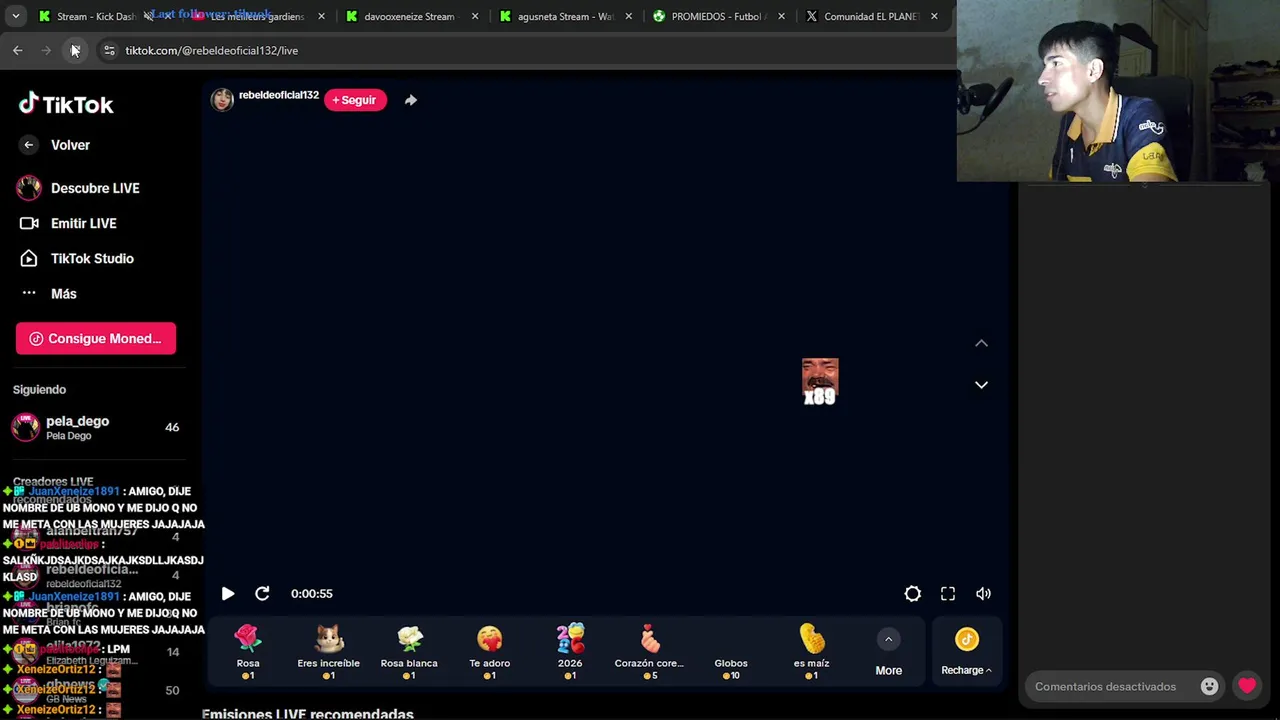Open Descubre LIVE
Screen dimensions: 1280x720
click(x=78, y=188)
